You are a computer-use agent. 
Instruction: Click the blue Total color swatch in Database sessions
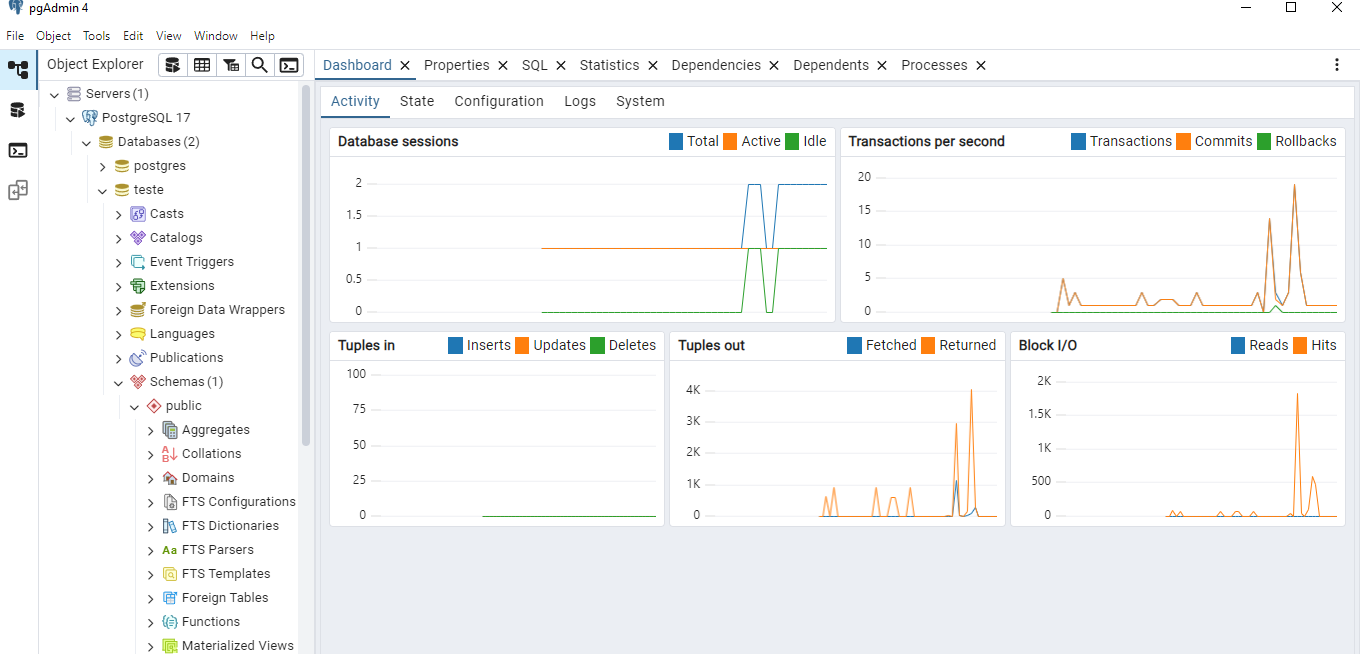pyautogui.click(x=676, y=141)
